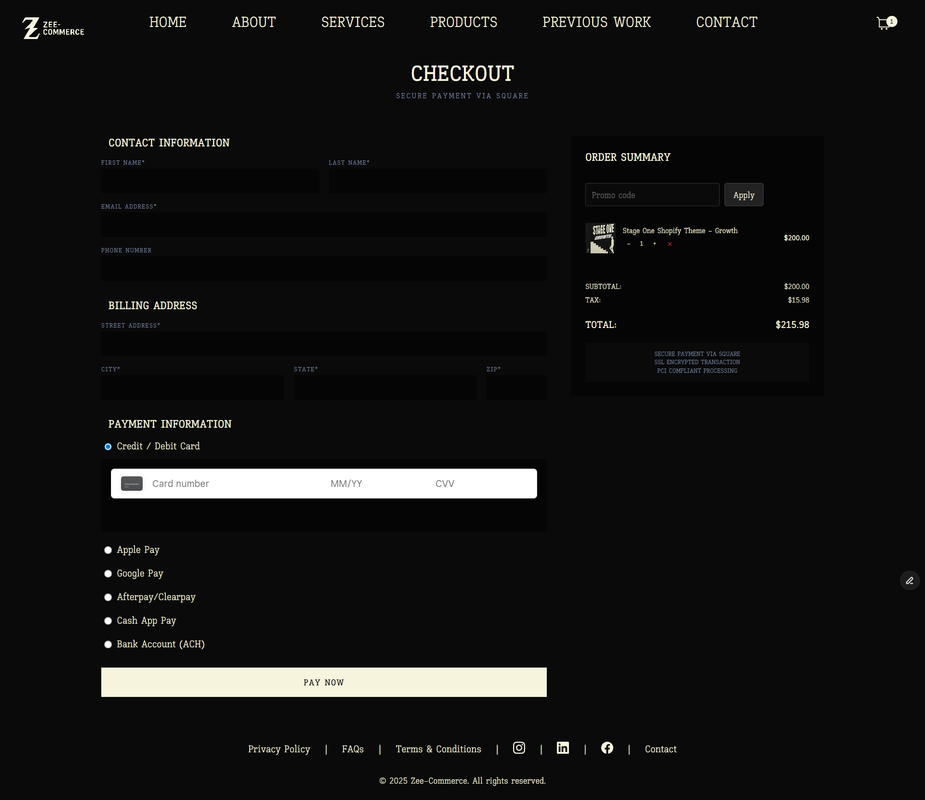The width and height of the screenshot is (925, 800).
Task: Remove item with red X
Action: point(670,244)
